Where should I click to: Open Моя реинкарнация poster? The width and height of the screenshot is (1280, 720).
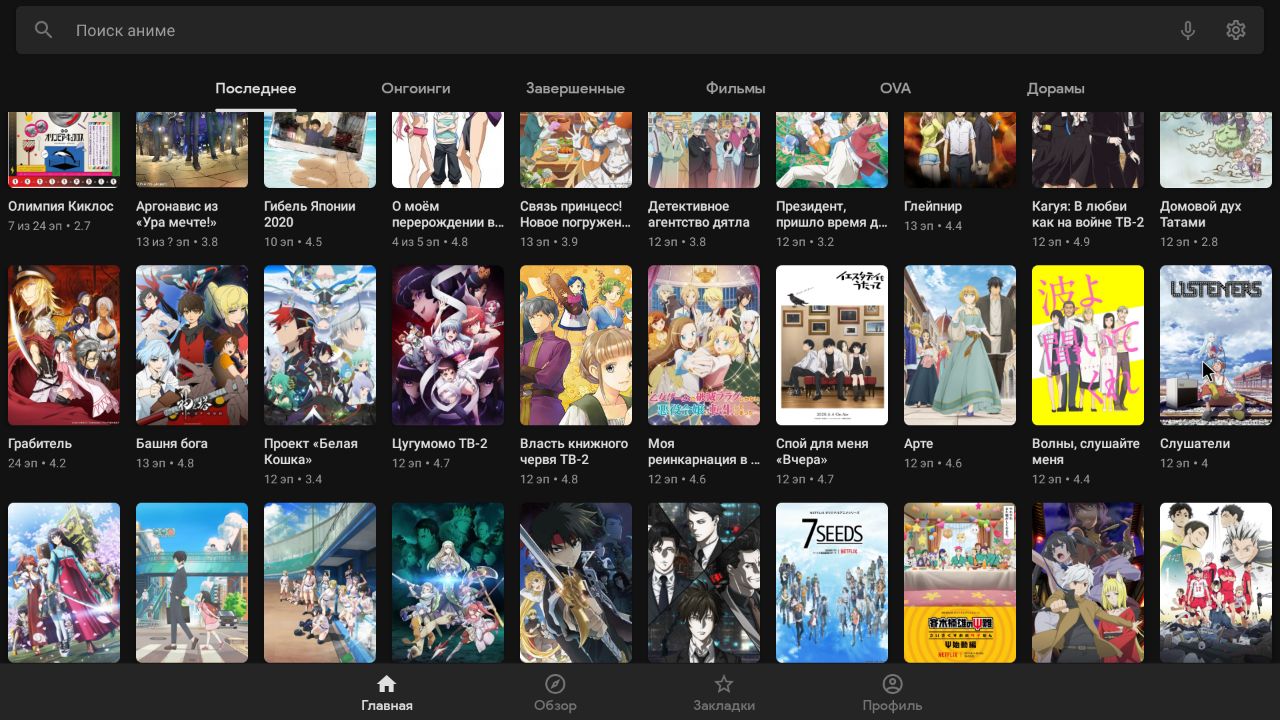click(x=704, y=345)
